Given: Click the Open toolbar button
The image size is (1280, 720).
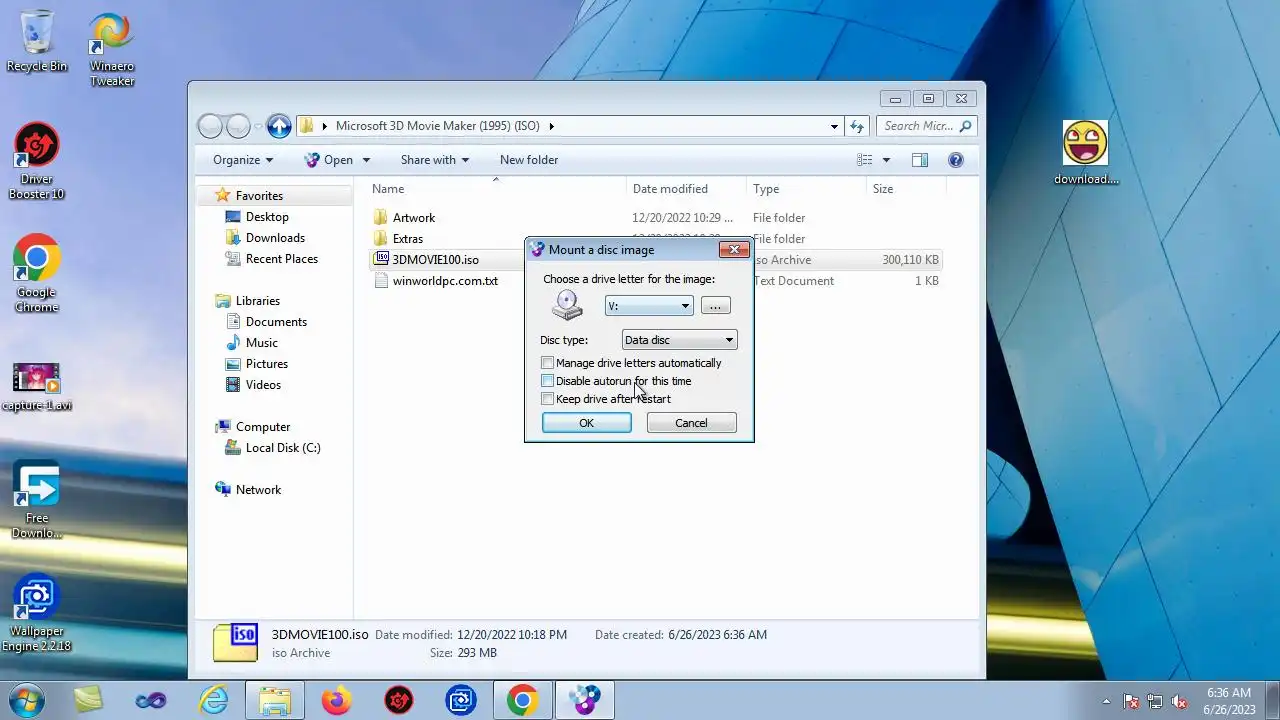Looking at the screenshot, I should (329, 160).
